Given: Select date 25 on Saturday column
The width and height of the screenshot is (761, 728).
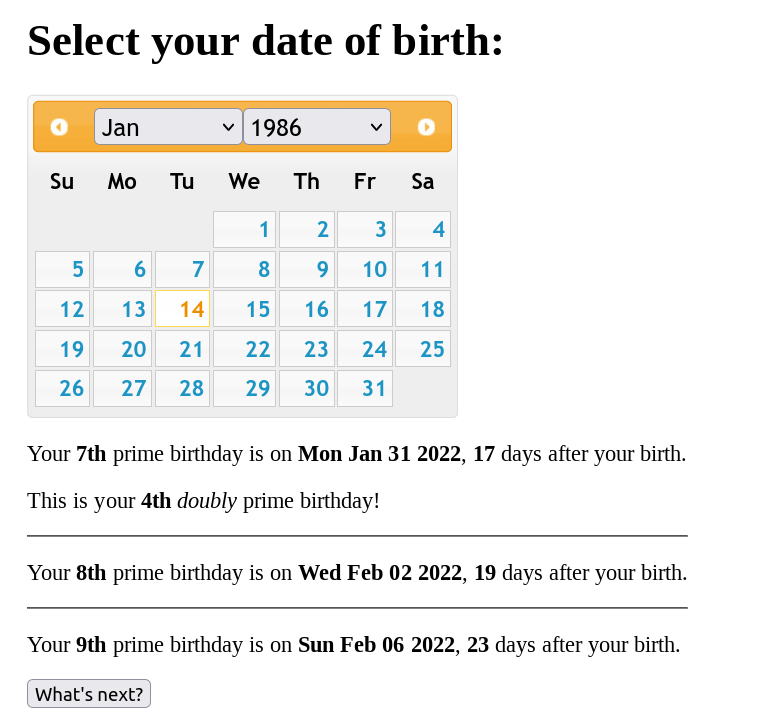Looking at the screenshot, I should coord(423,349).
